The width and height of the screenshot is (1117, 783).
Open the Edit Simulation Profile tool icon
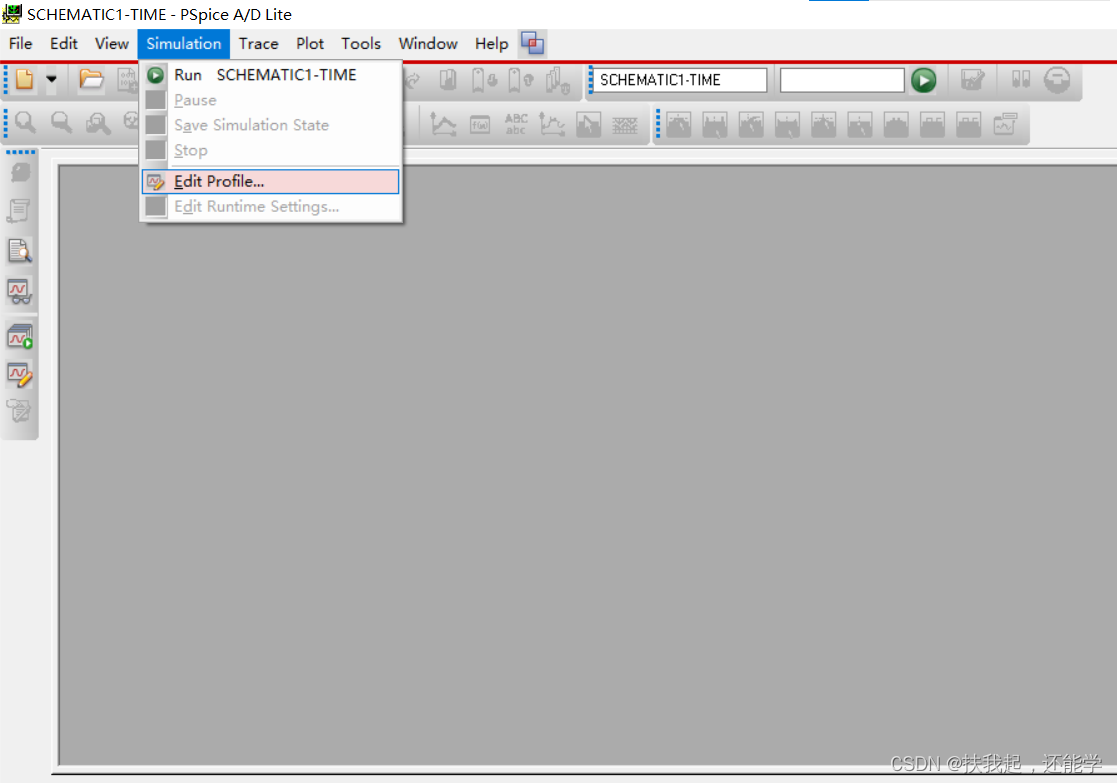pos(21,373)
